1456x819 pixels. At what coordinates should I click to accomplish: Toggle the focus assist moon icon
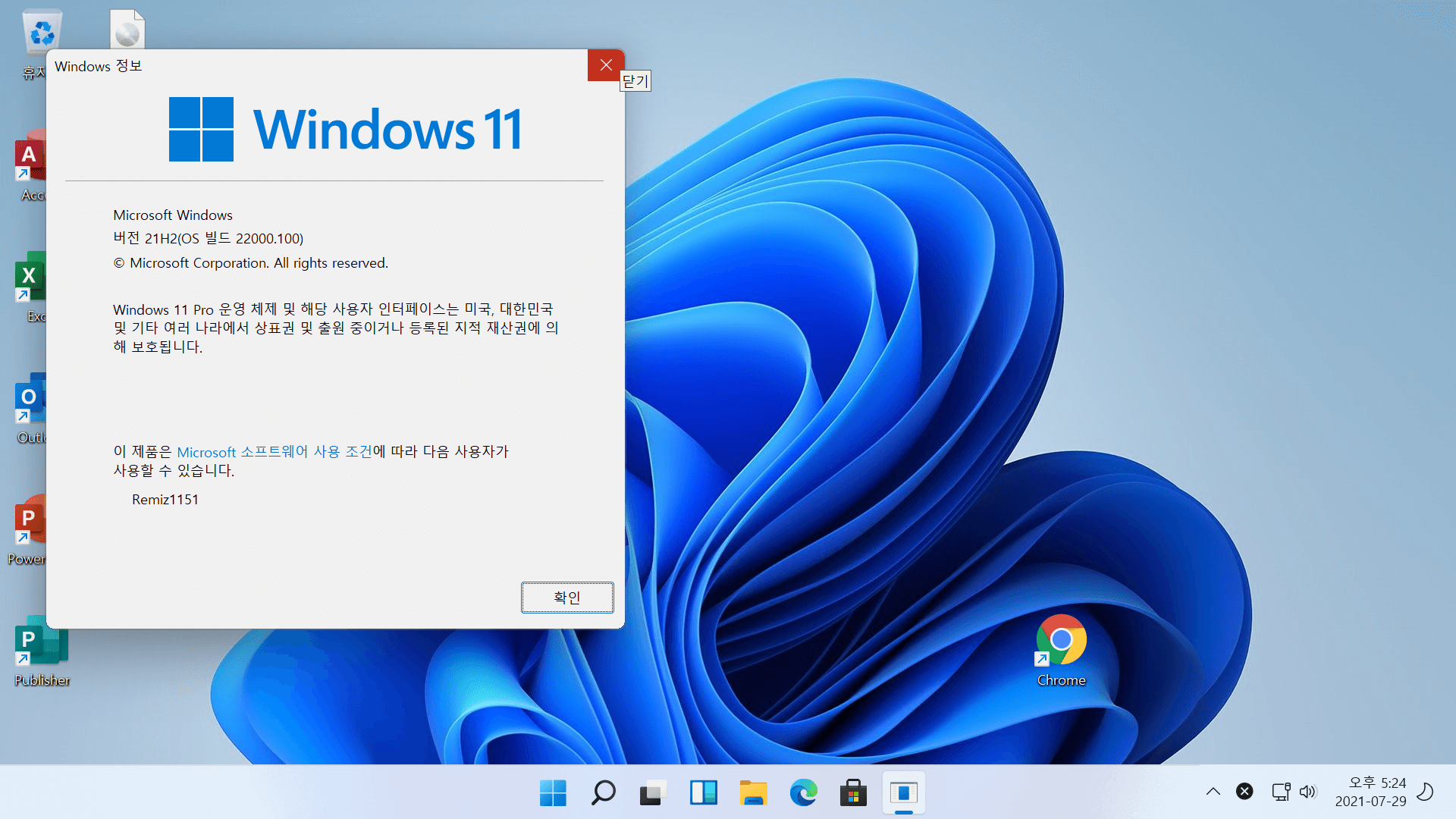click(1426, 792)
